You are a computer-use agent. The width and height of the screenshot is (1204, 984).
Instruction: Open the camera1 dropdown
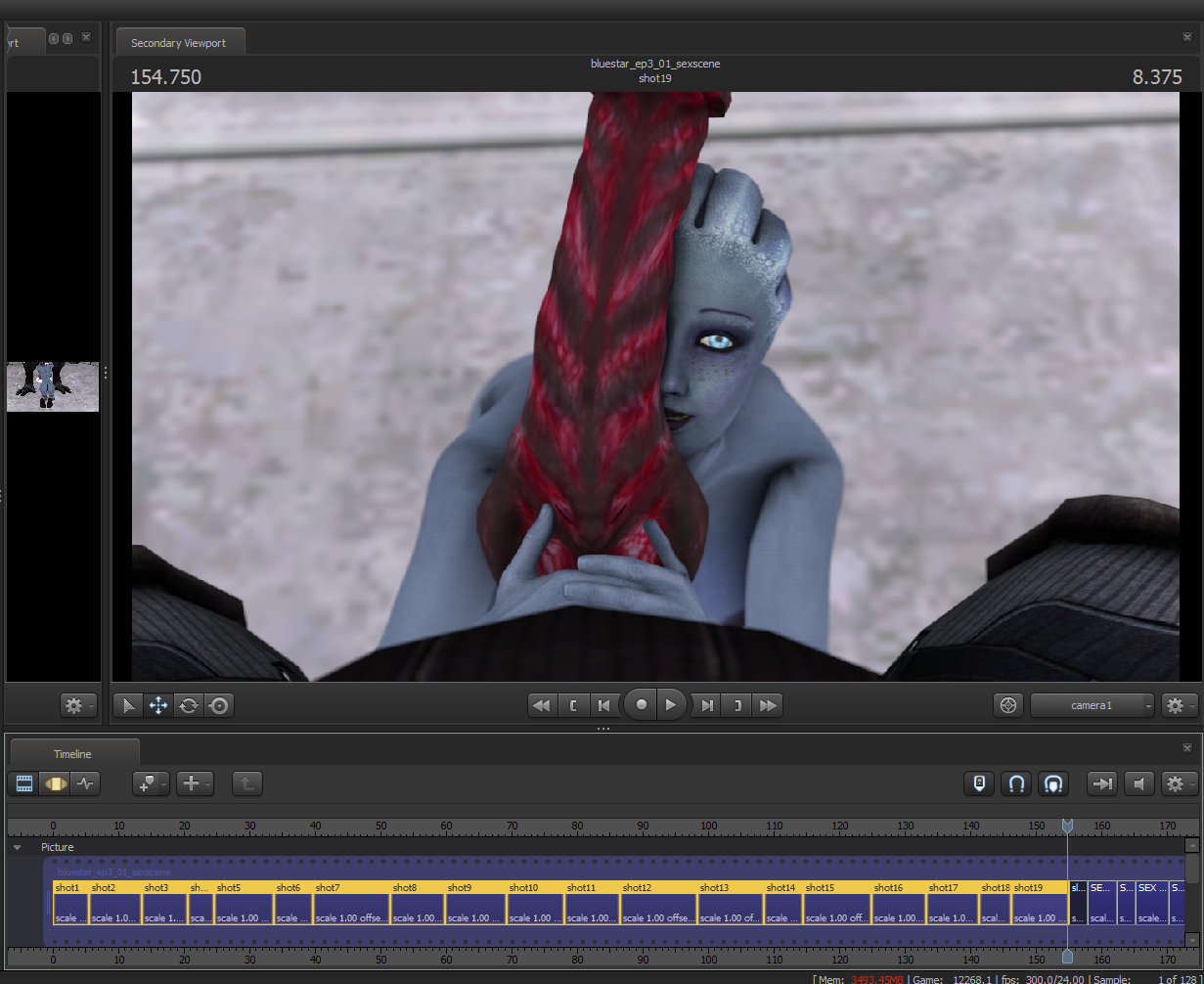1092,705
